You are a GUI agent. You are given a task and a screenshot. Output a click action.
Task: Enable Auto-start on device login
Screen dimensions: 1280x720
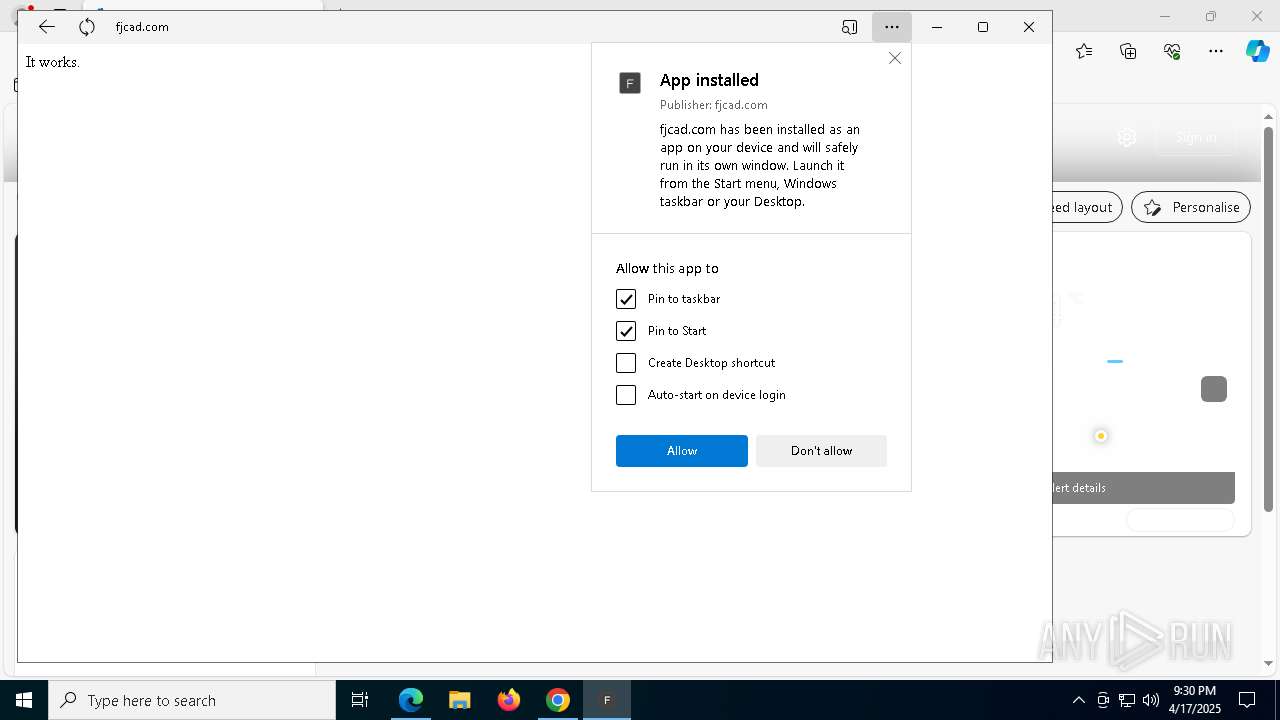tap(626, 395)
